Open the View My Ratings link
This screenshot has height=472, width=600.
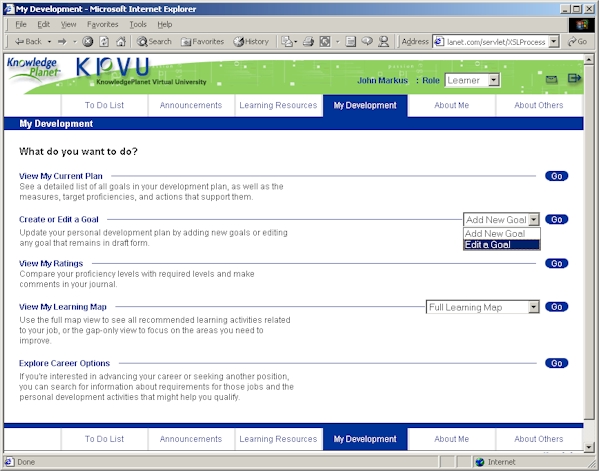point(51,263)
